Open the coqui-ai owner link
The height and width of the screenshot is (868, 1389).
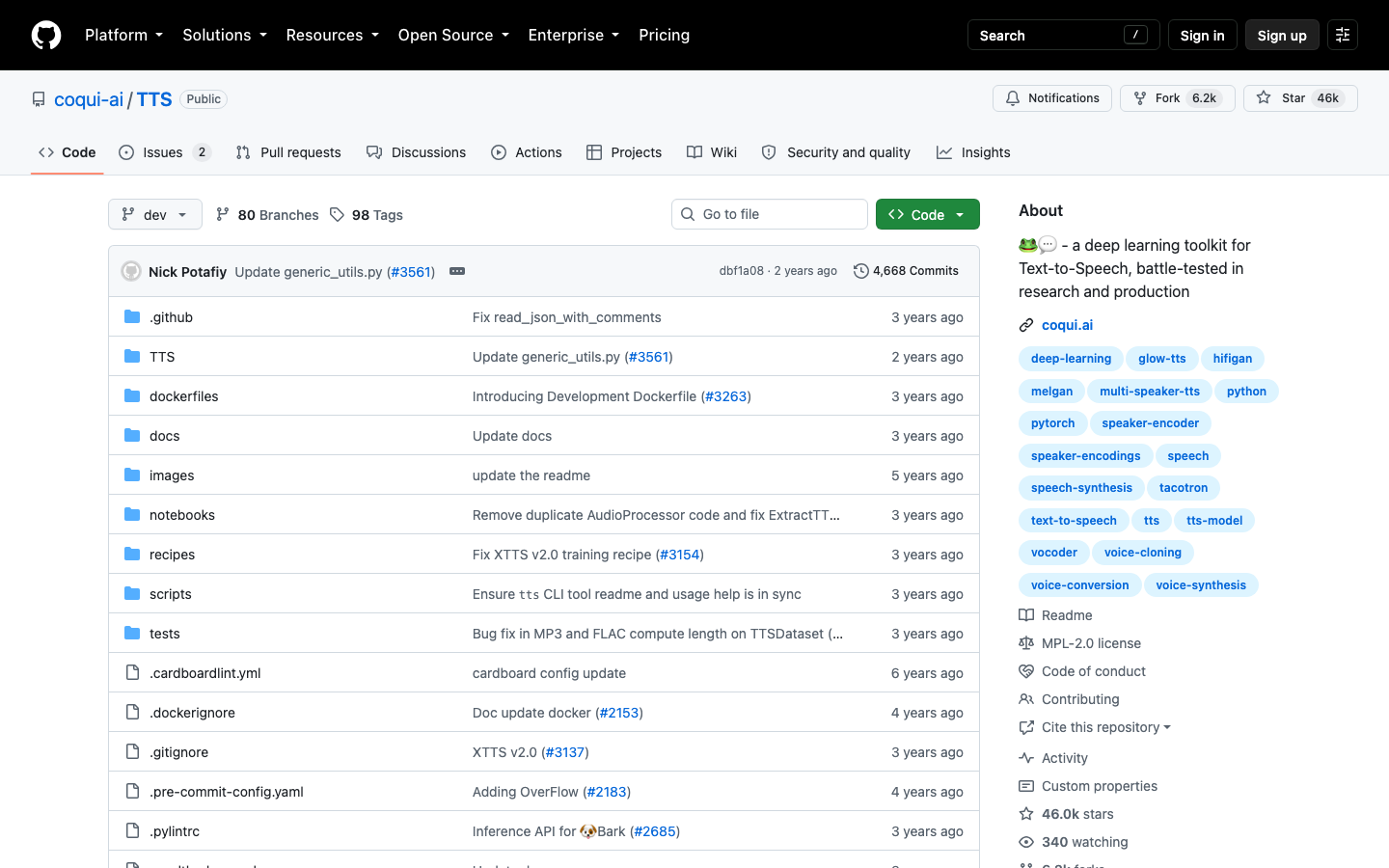tap(89, 99)
